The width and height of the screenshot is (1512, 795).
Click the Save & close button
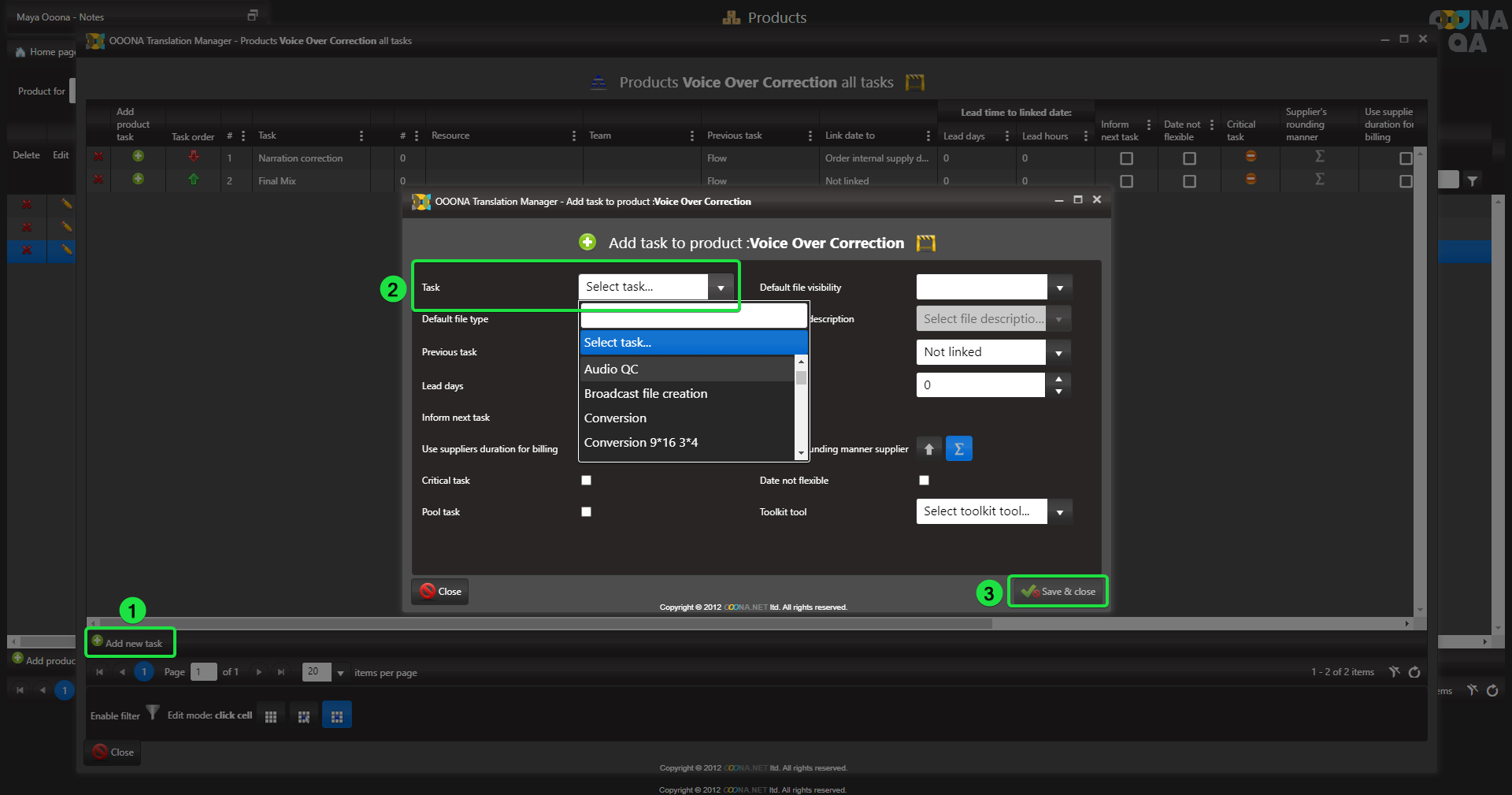click(1058, 592)
